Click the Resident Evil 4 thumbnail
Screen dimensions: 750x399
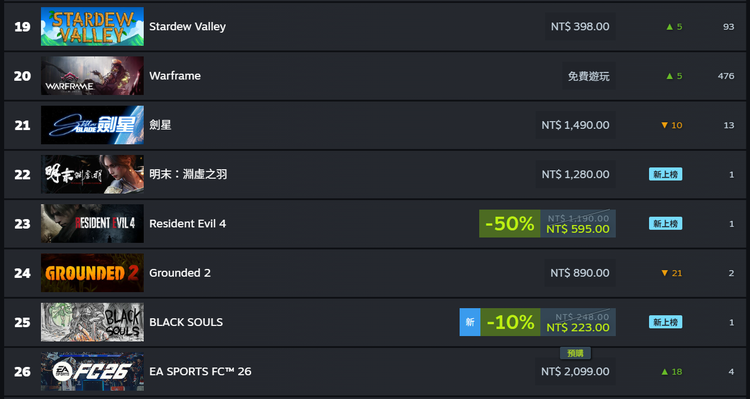[x=92, y=223]
